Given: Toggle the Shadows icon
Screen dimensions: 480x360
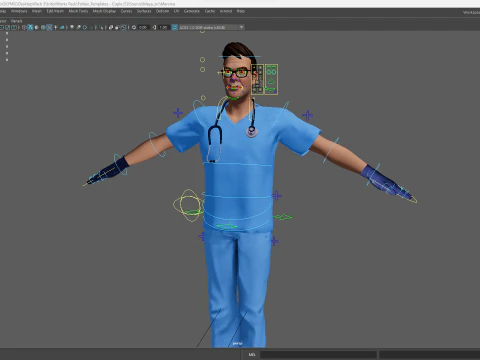Looking at the screenshot, I should tap(62, 27).
